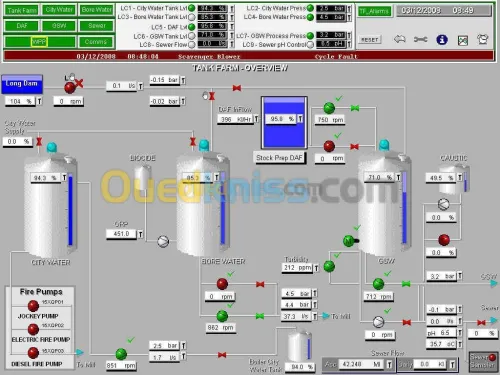500x375 pixels.
Task: Toggle the LC8 Sewer Flow indicator
Action: (x=192, y=44)
